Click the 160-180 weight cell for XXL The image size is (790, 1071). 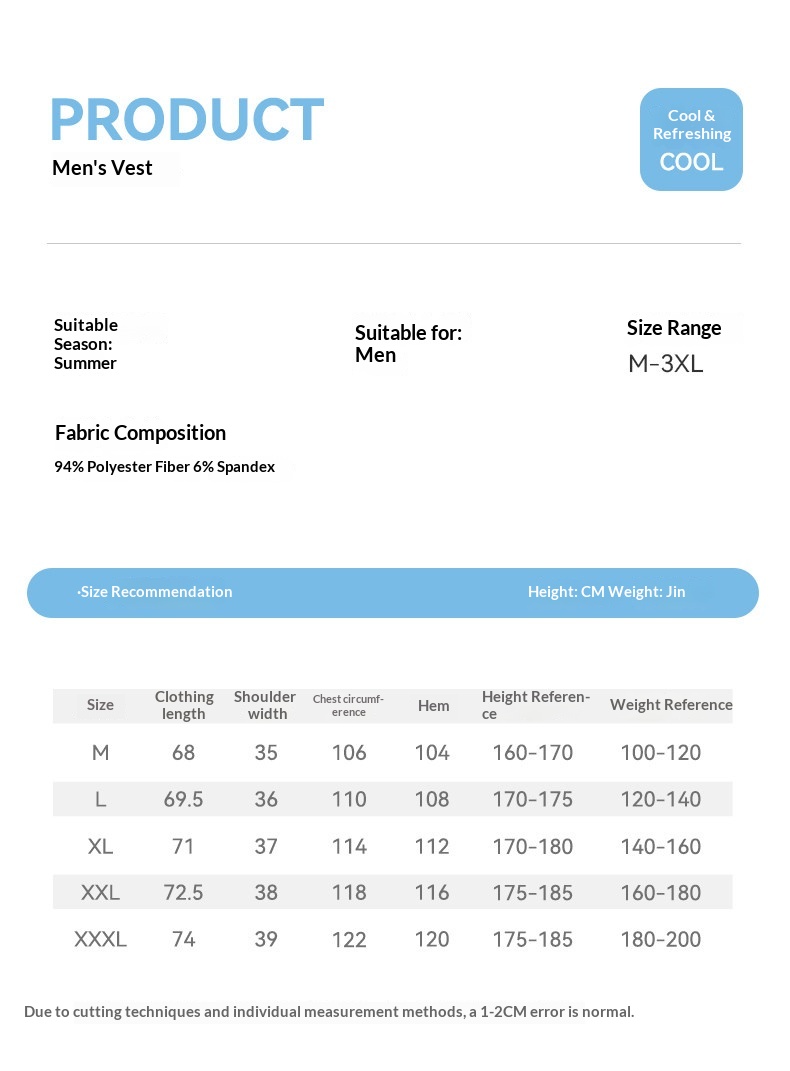click(660, 893)
